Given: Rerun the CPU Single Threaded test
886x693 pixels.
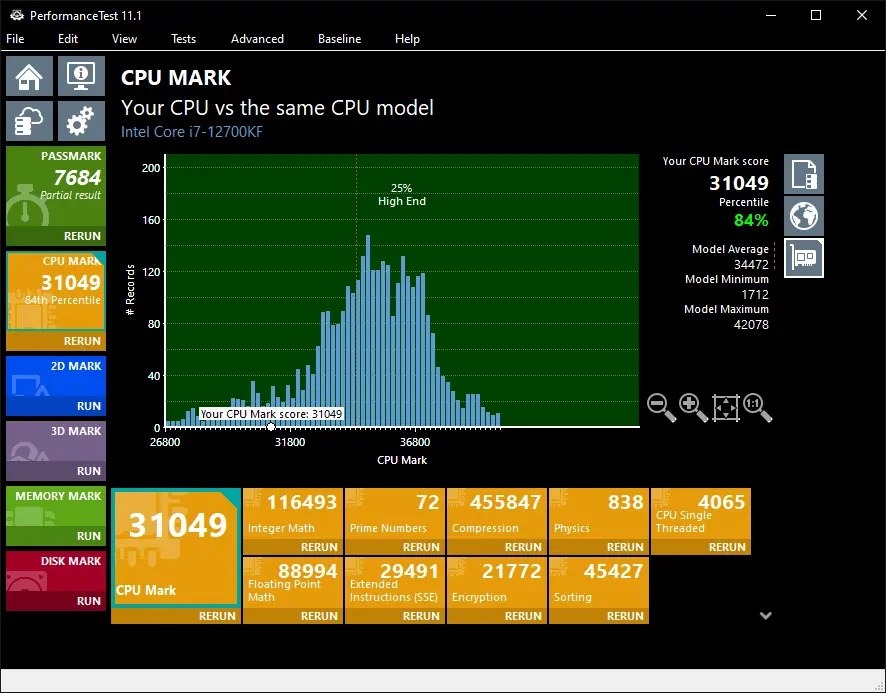Looking at the screenshot, I should pos(727,547).
